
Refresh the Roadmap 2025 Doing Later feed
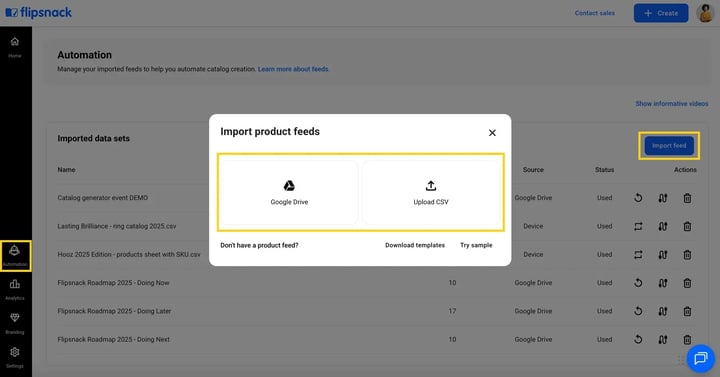pos(638,311)
